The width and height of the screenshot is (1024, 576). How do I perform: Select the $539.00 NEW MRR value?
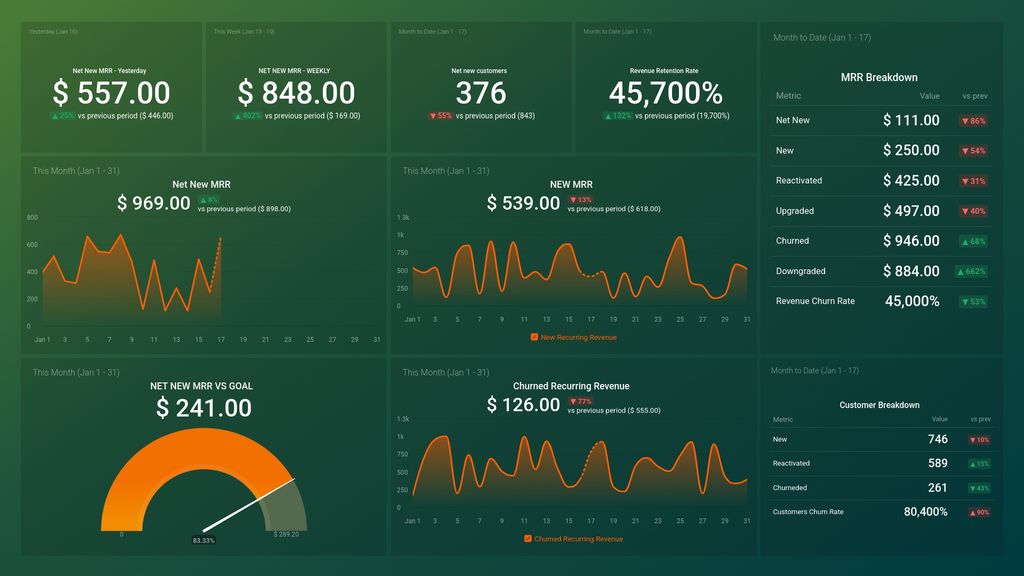point(523,203)
